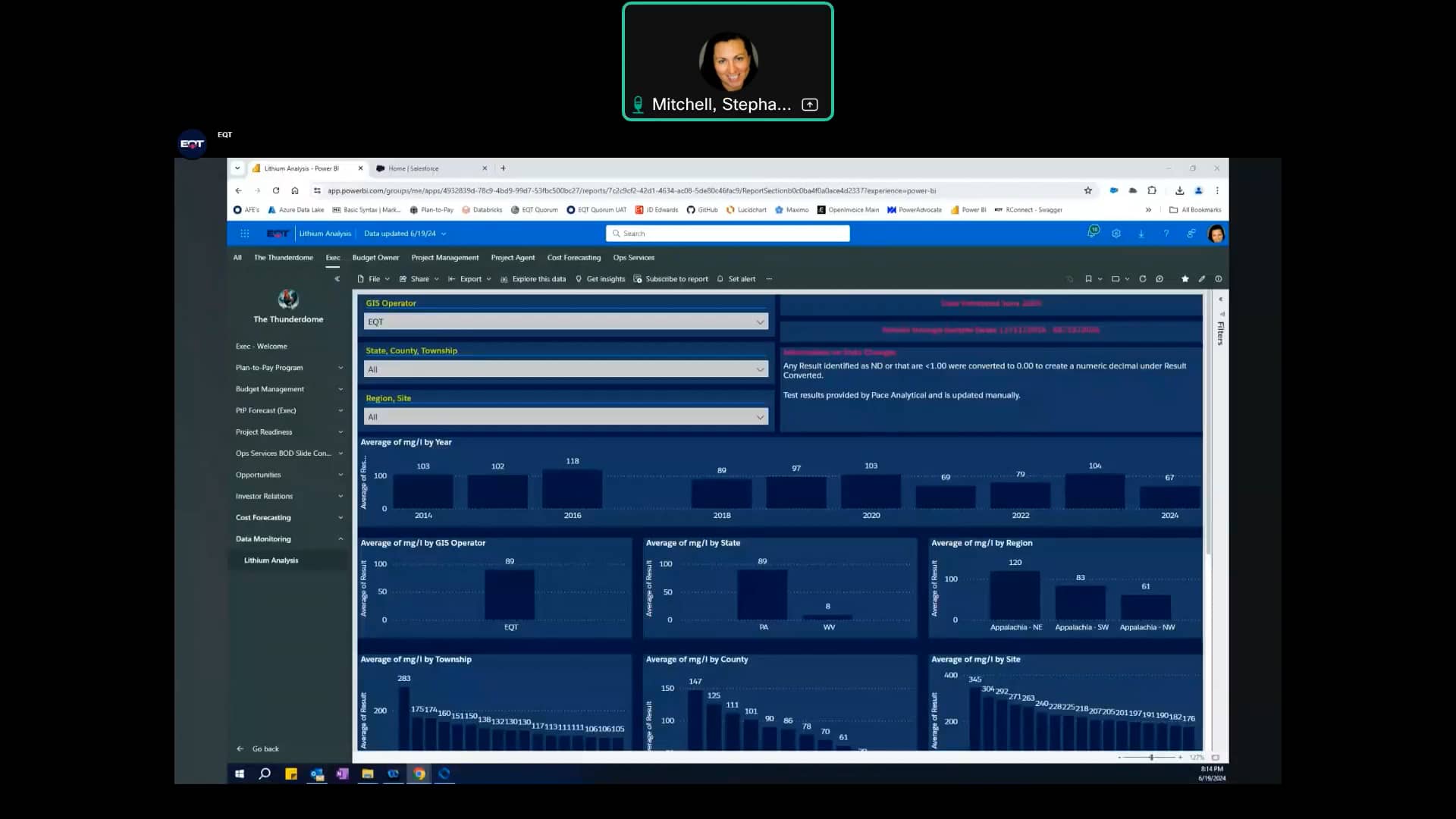Open the Power BI settings gear

tap(1116, 234)
